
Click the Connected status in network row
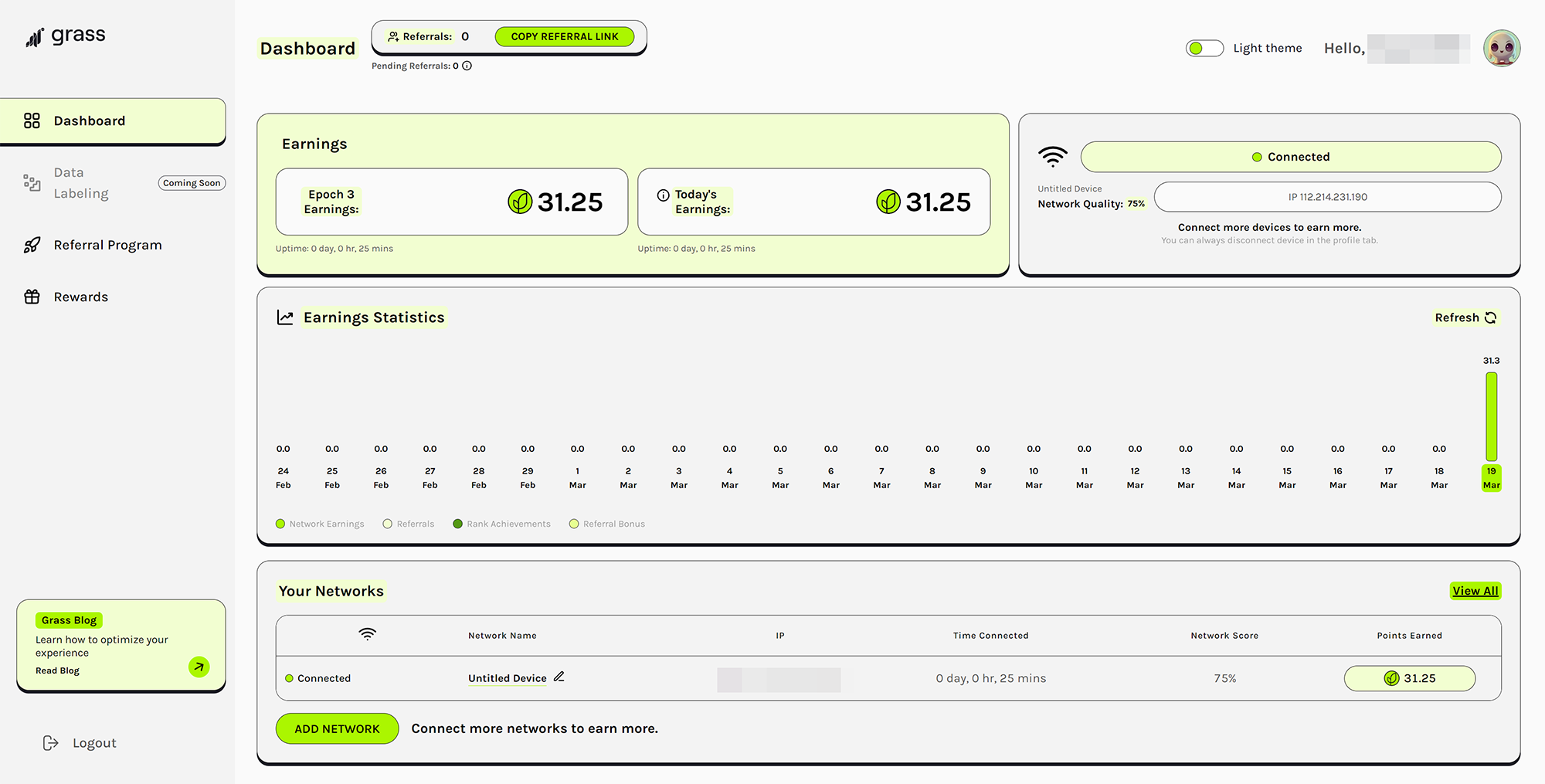tap(317, 678)
